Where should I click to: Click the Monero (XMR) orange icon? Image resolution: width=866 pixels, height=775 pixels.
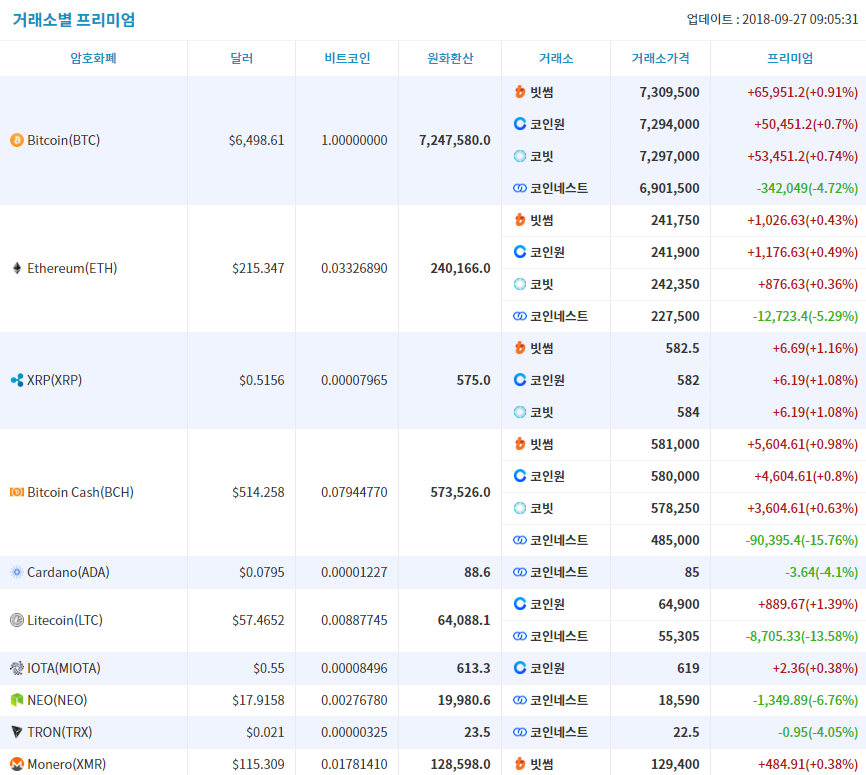click(x=17, y=765)
